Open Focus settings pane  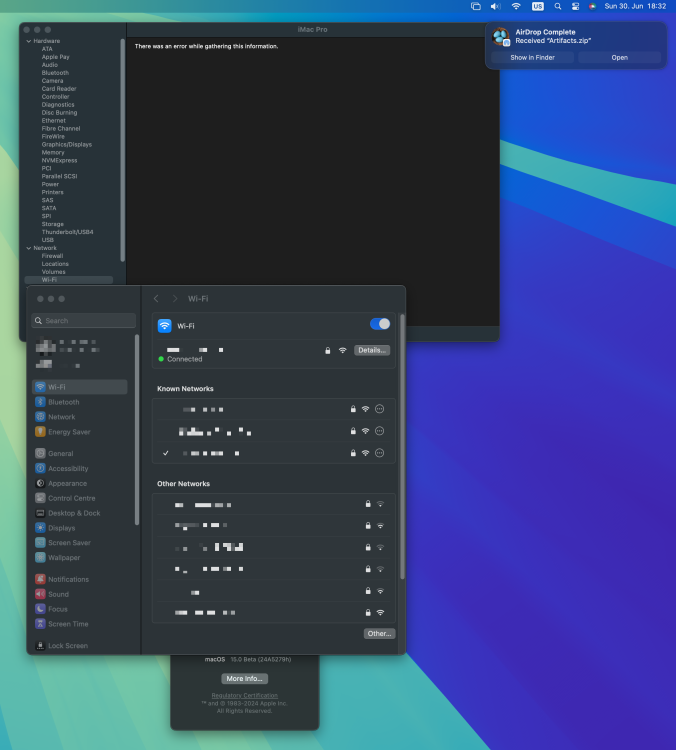79,608
